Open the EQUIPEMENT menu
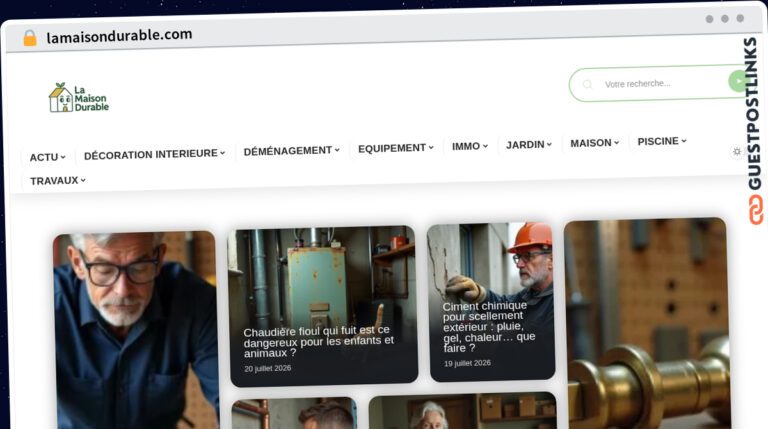768x429 pixels. (395, 148)
